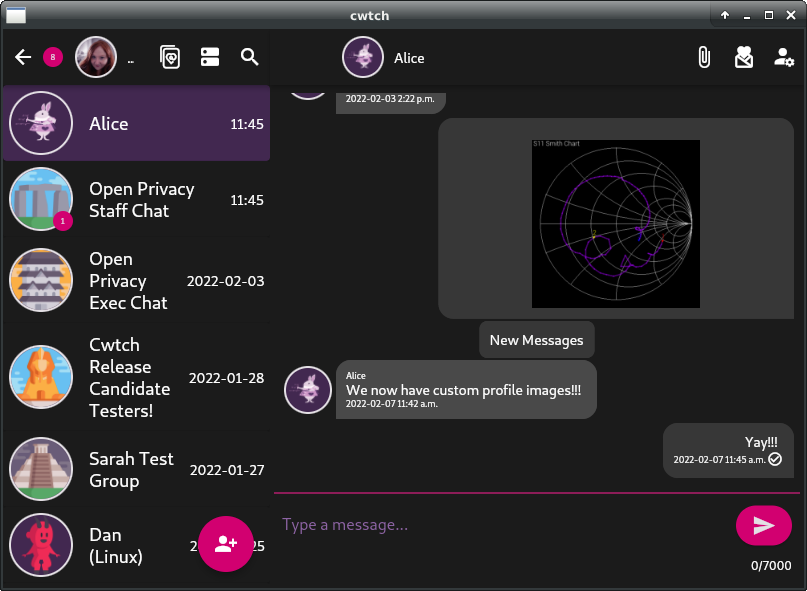
Task: Click the 0/7000 character counter
Action: point(771,565)
